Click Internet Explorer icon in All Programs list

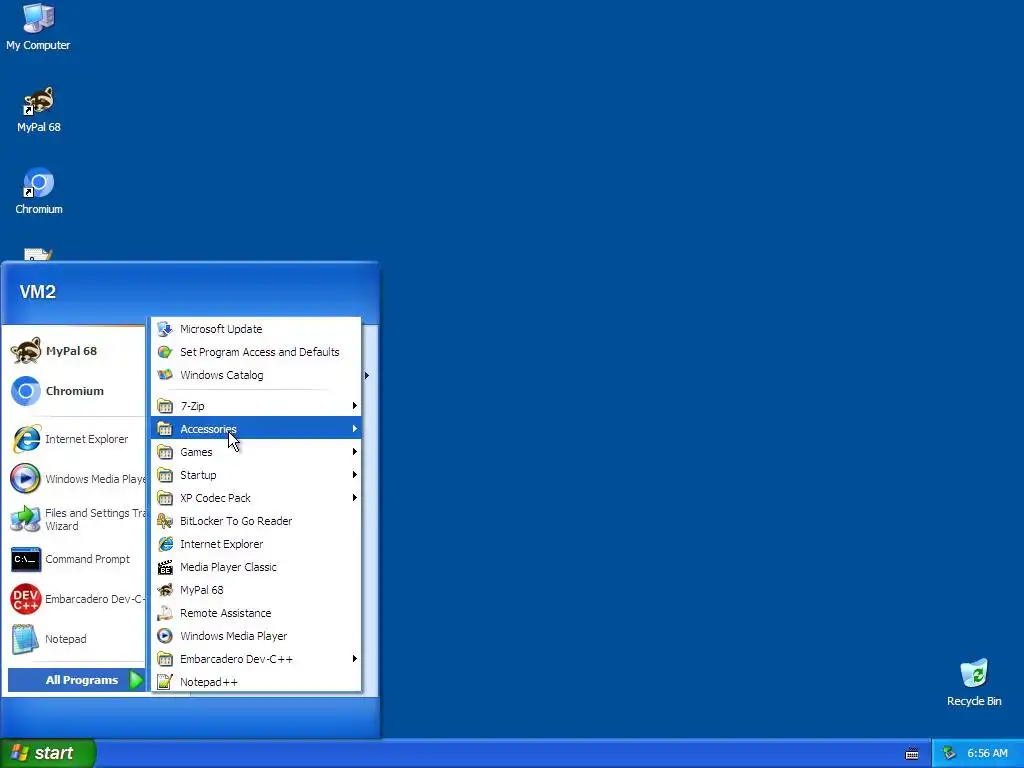coord(165,544)
